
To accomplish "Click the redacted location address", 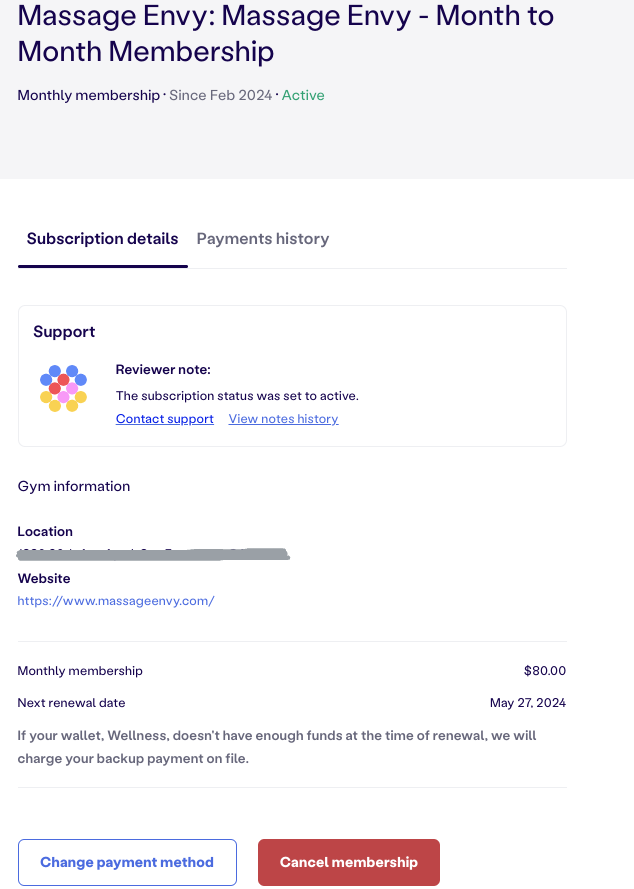I will (154, 554).
